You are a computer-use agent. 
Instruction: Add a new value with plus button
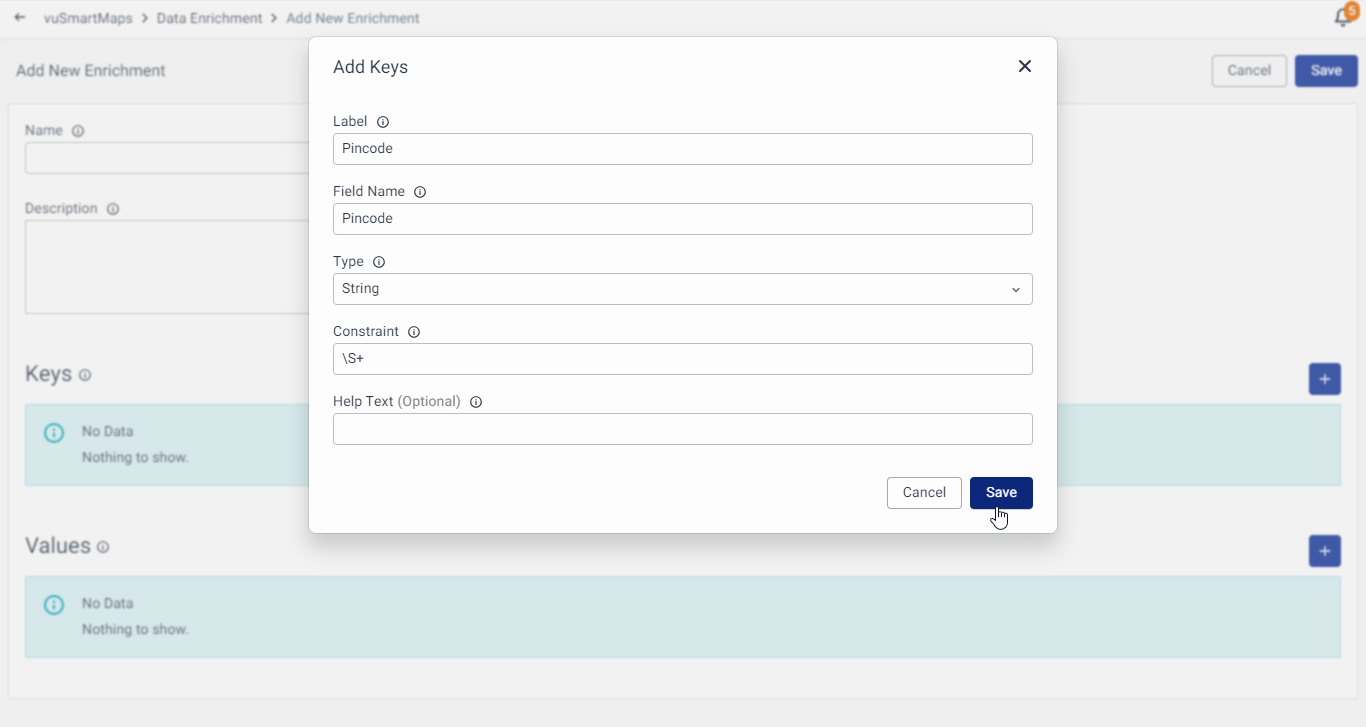pyautogui.click(x=1324, y=551)
